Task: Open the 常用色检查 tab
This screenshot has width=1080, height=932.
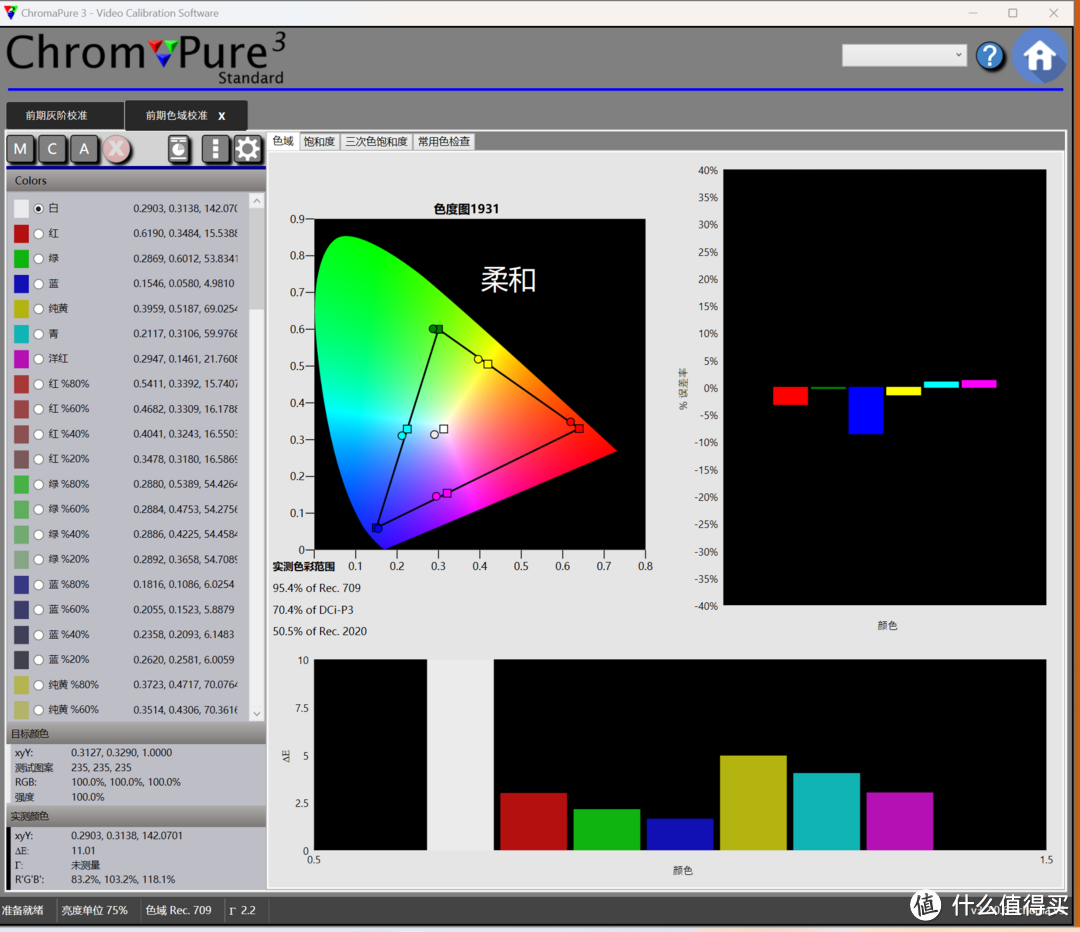Action: click(x=444, y=141)
